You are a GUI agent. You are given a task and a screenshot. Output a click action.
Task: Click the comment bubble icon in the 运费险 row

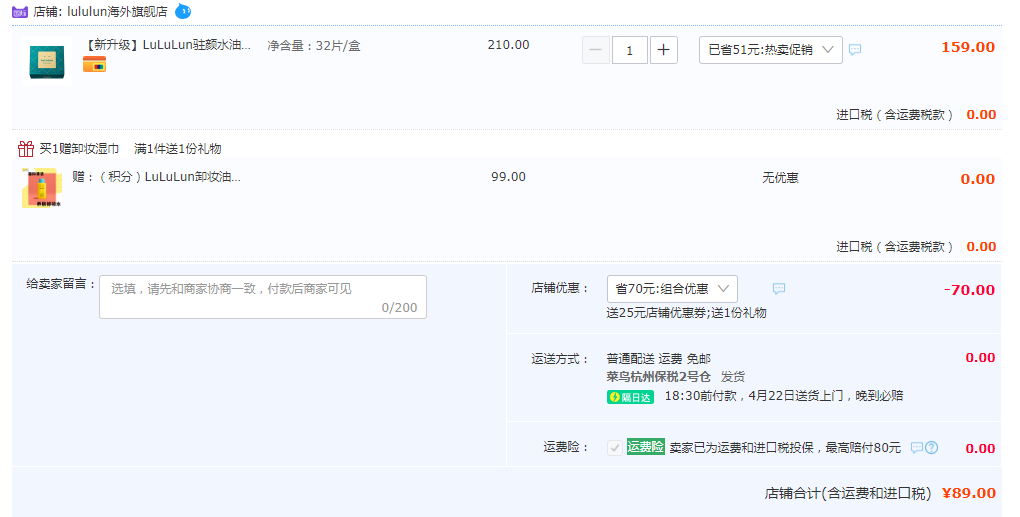coord(917,447)
